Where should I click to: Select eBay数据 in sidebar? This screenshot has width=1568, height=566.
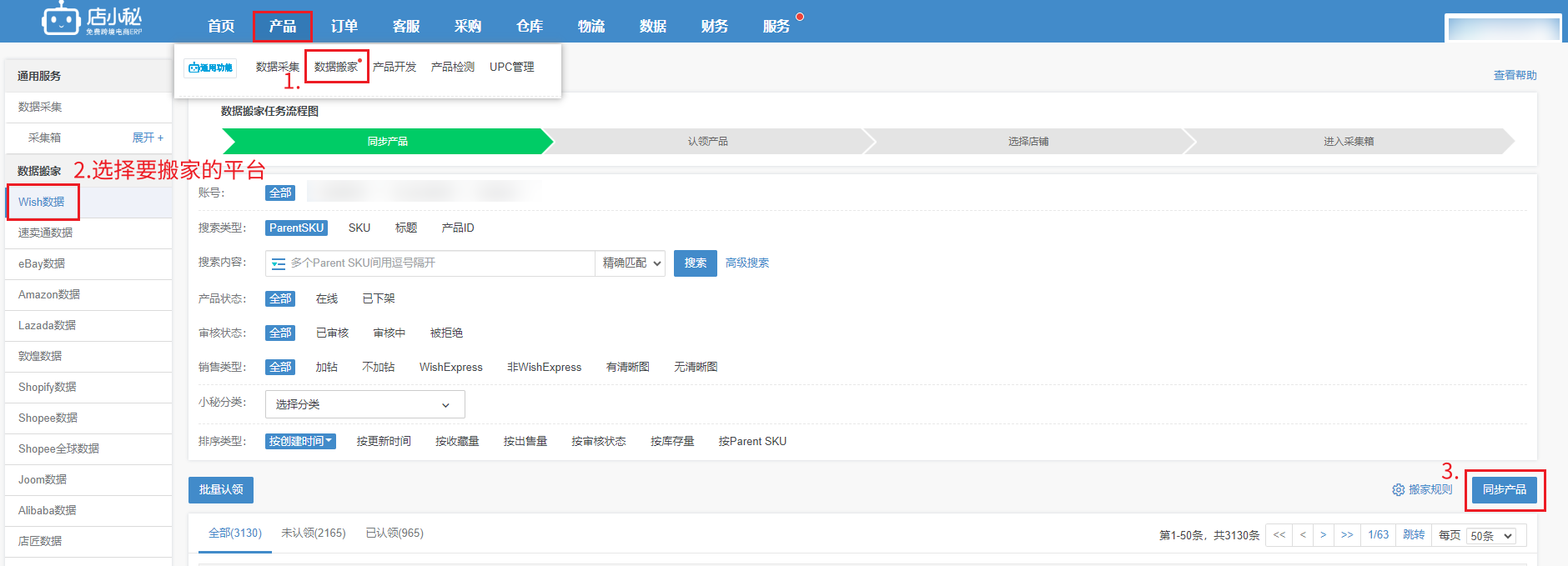click(x=88, y=263)
